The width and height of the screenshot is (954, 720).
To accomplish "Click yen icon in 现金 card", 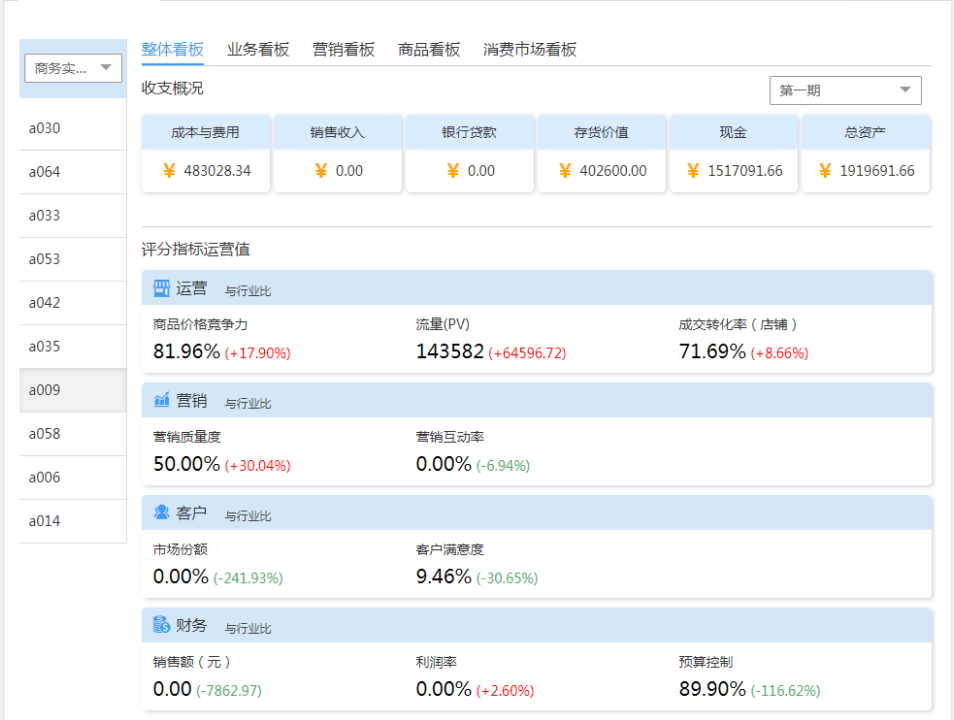I will point(693,171).
